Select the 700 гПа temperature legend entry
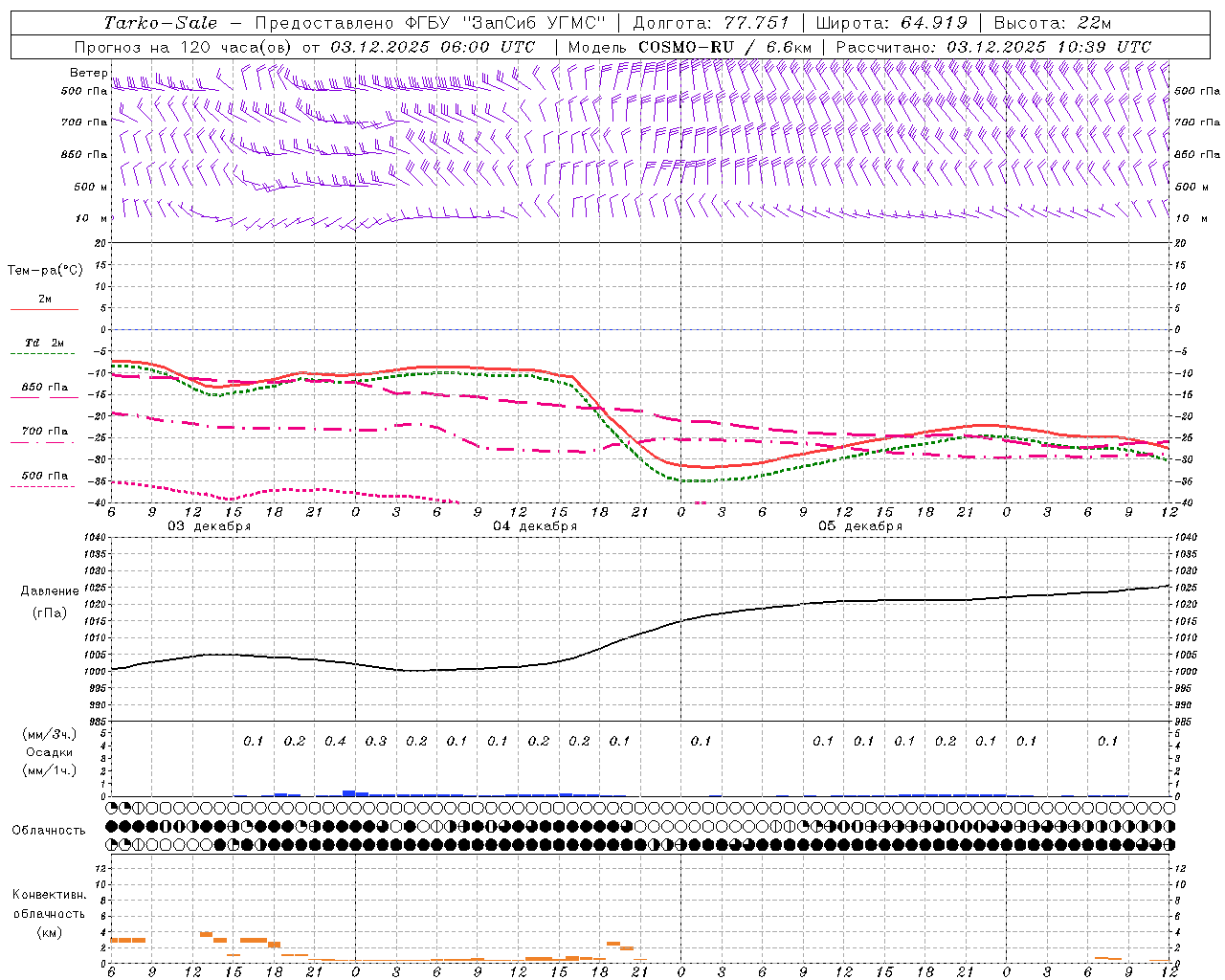This screenshot has height=980, width=1225. pos(44,432)
